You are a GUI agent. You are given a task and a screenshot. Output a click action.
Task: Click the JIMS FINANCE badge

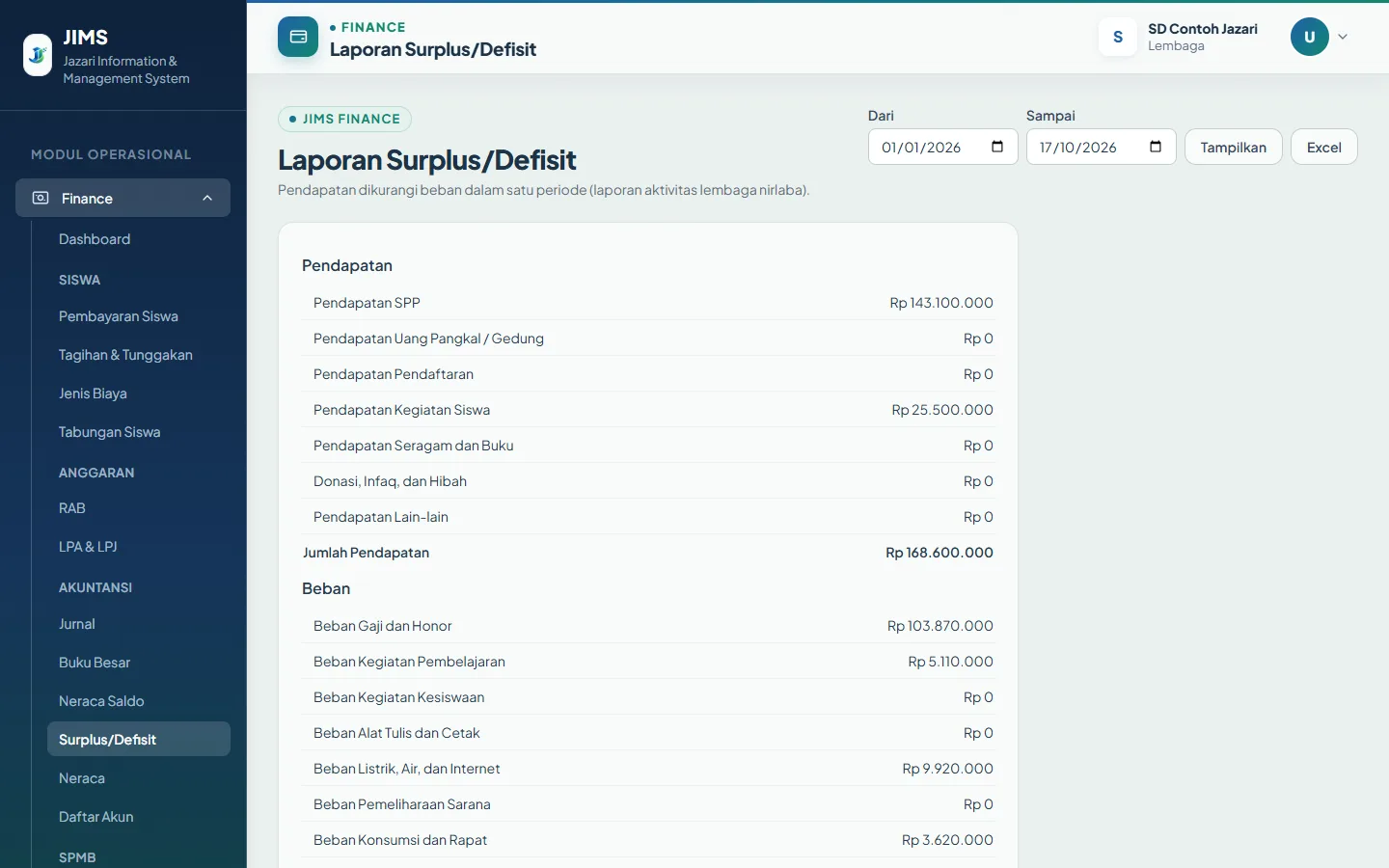click(344, 119)
